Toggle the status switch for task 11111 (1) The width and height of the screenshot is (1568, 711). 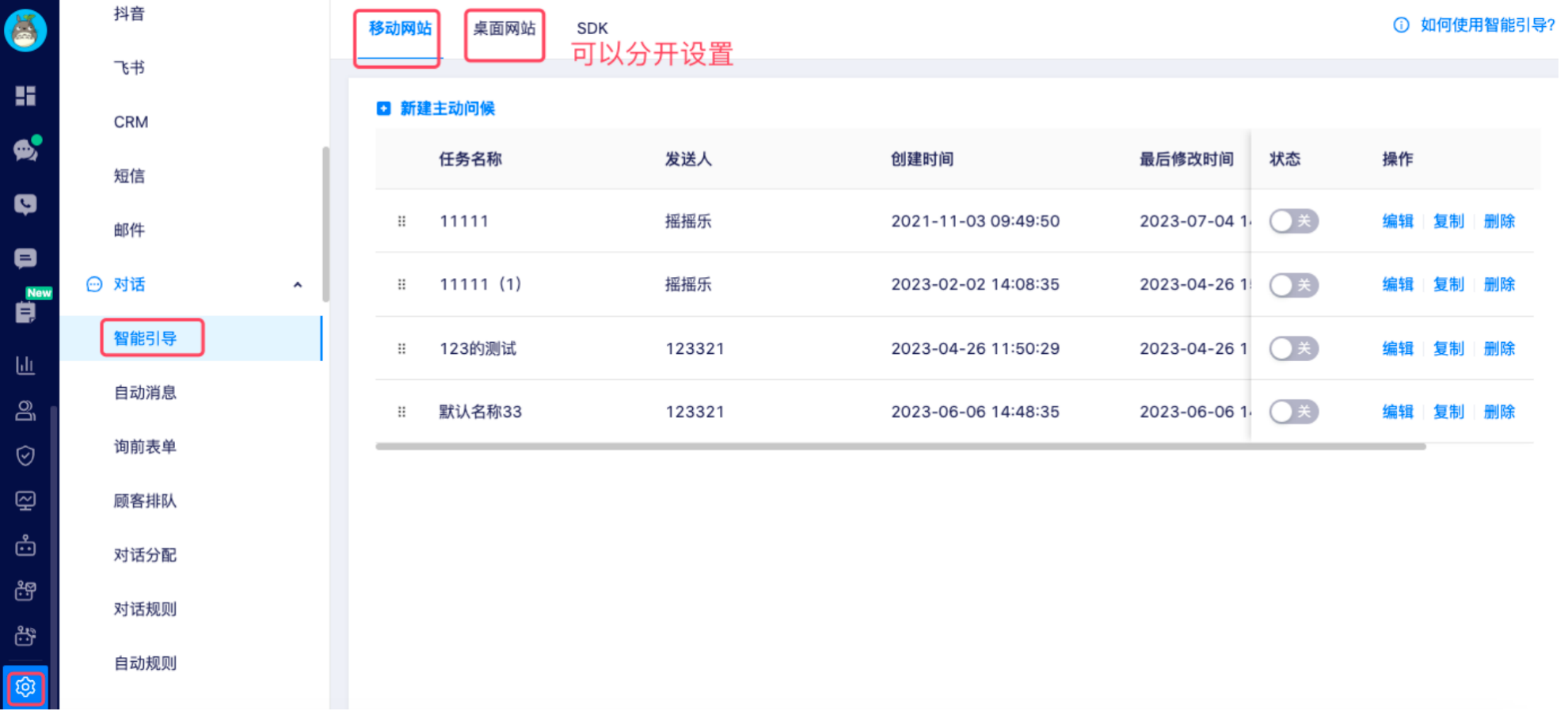coord(1293,285)
